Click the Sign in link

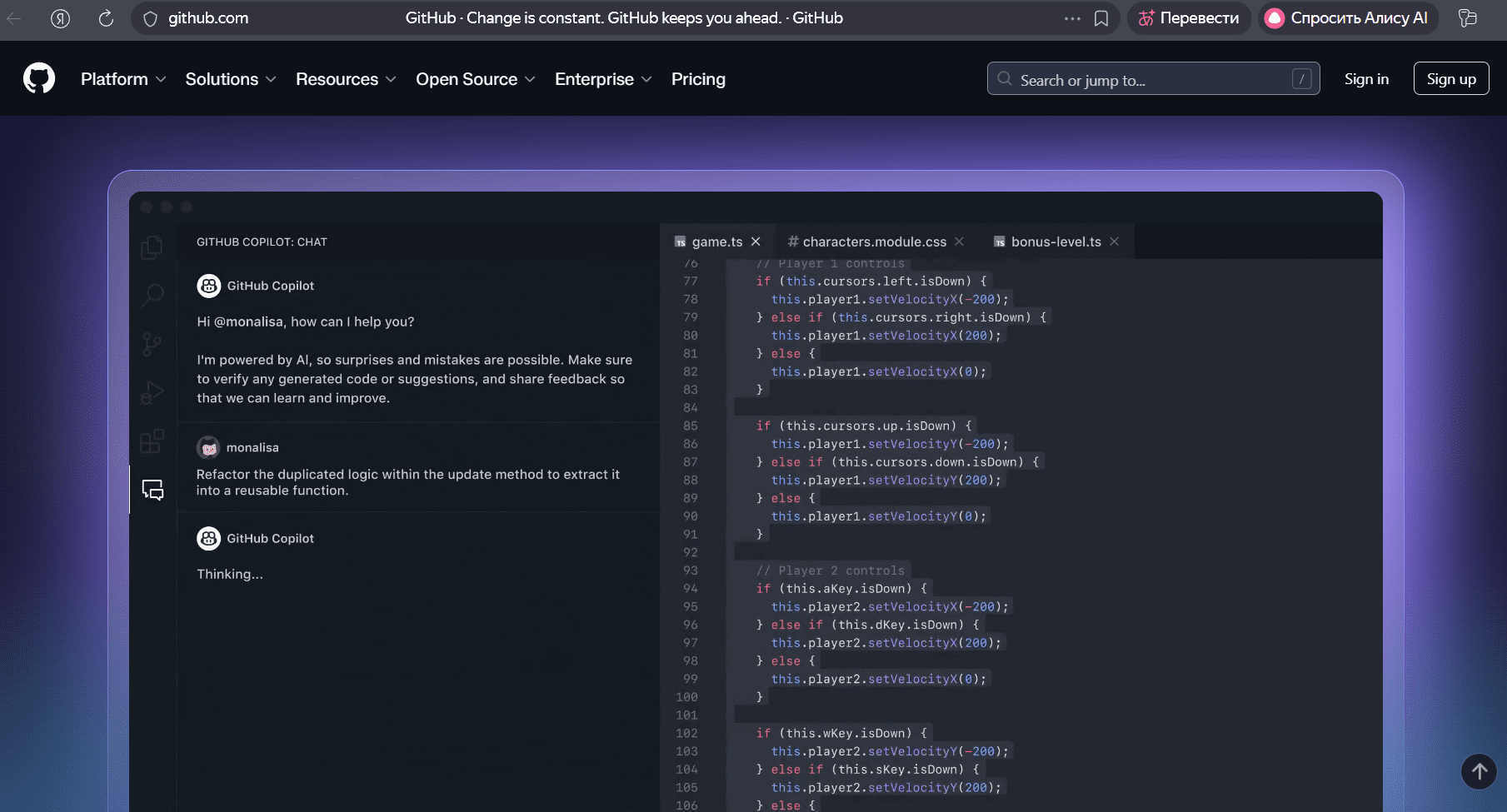click(1366, 79)
